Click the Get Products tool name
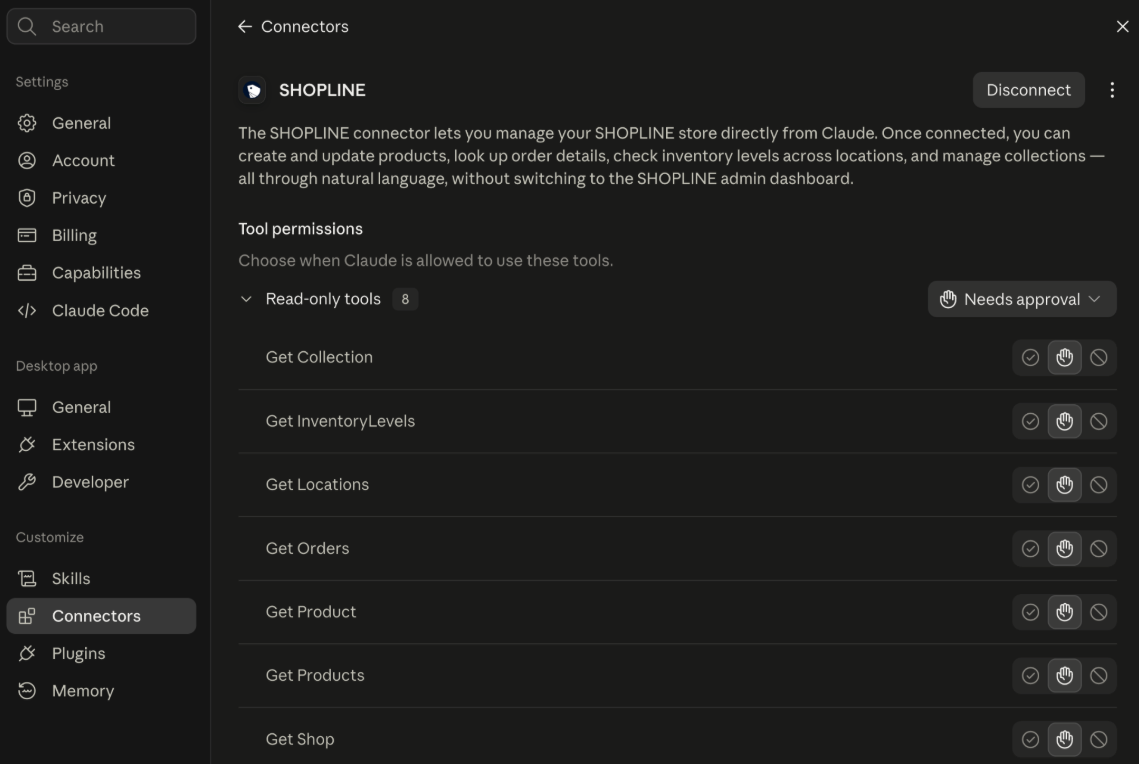 click(315, 675)
